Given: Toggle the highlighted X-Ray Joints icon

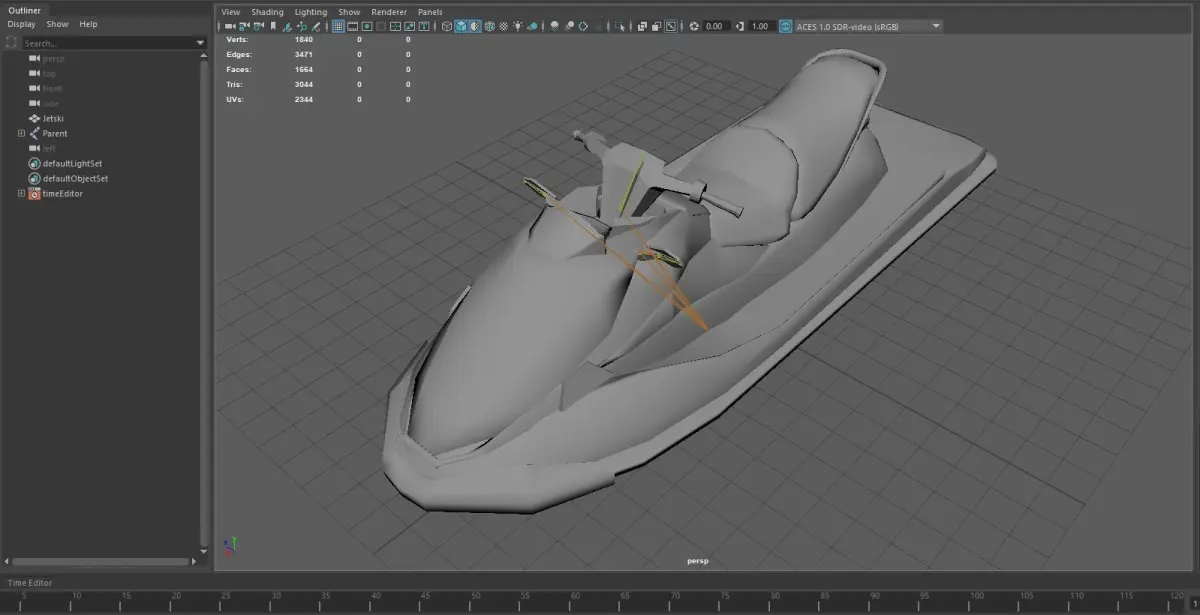Looking at the screenshot, I should tap(671, 26).
